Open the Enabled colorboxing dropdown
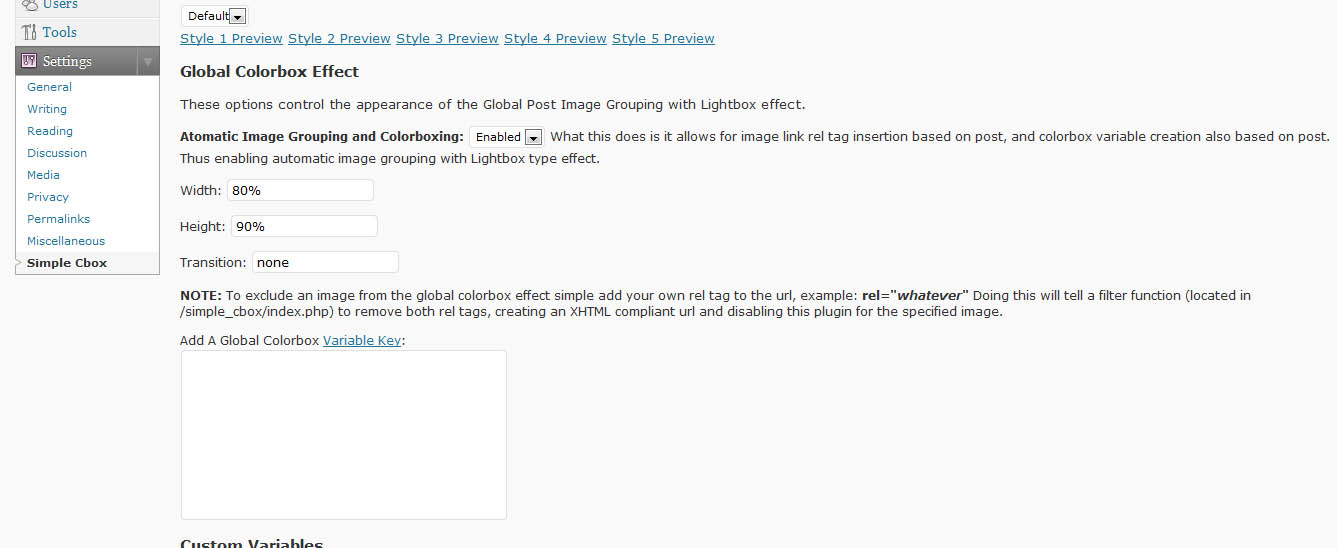1337x548 pixels. [506, 137]
